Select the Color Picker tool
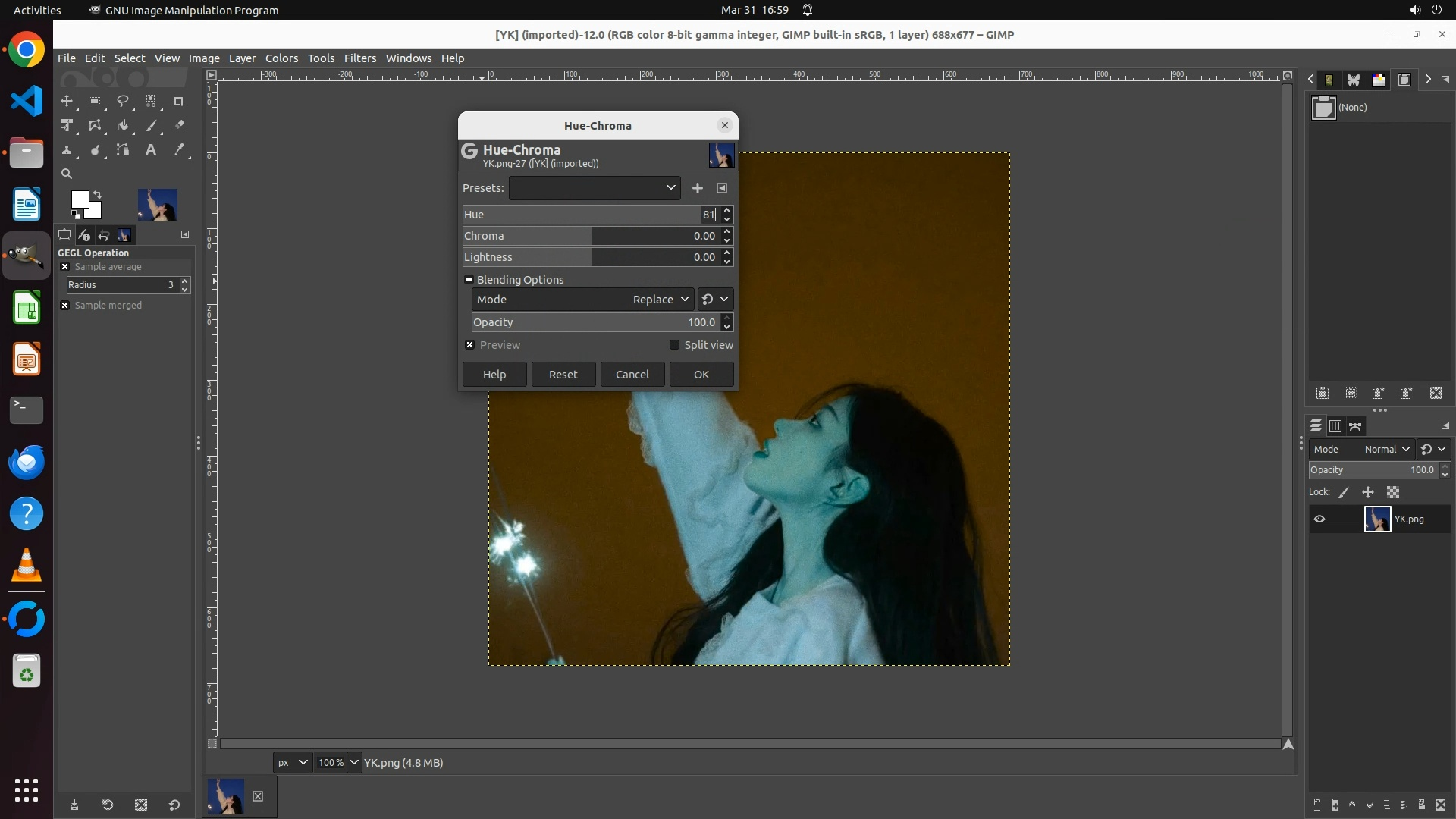Screen dimensions: 1456x819 coord(179,150)
